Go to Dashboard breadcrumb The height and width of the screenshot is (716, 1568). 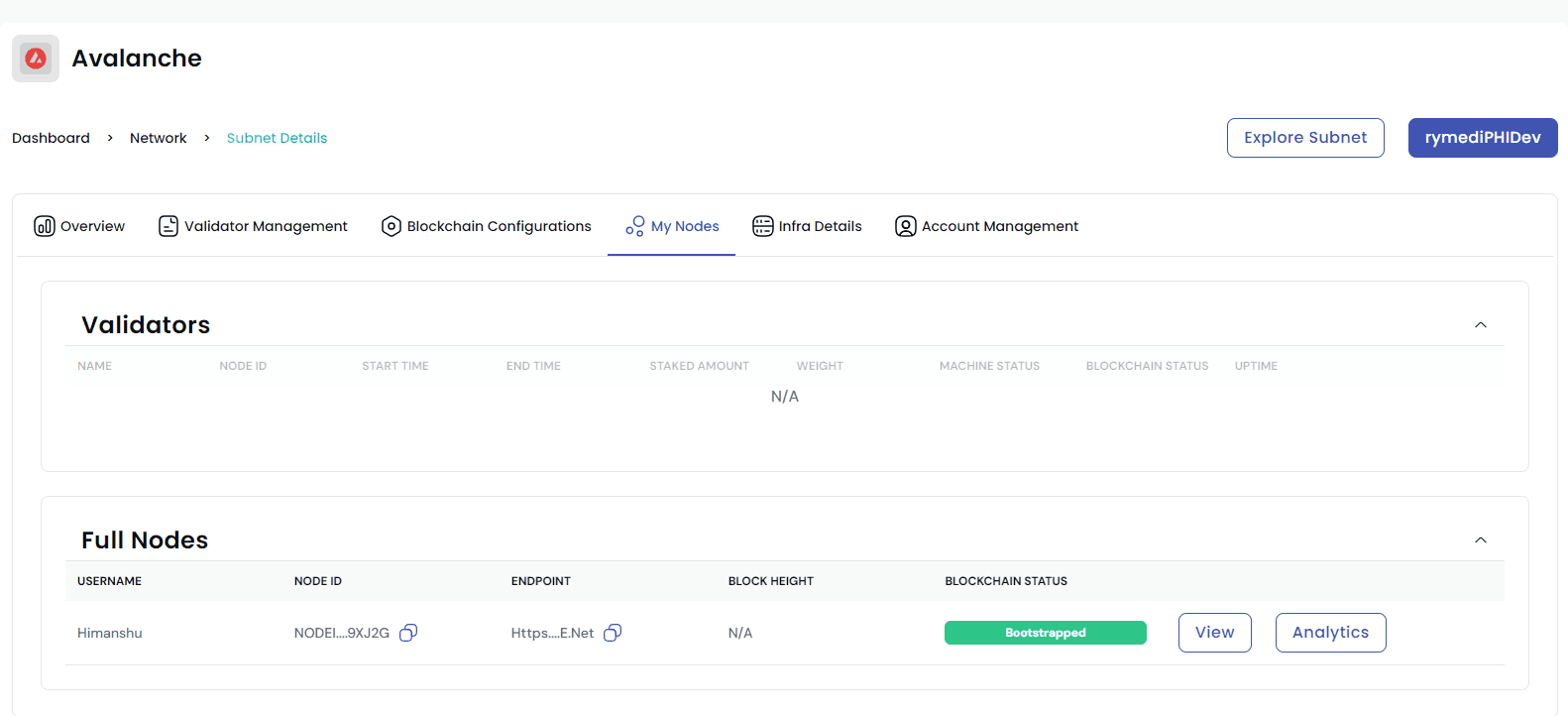[x=51, y=138]
